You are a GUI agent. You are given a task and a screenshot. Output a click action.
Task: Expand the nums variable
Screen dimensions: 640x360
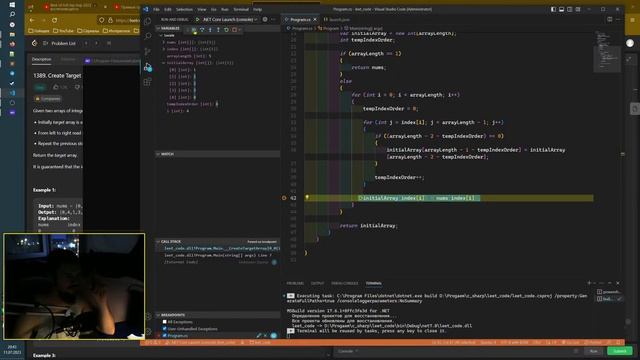coord(164,42)
